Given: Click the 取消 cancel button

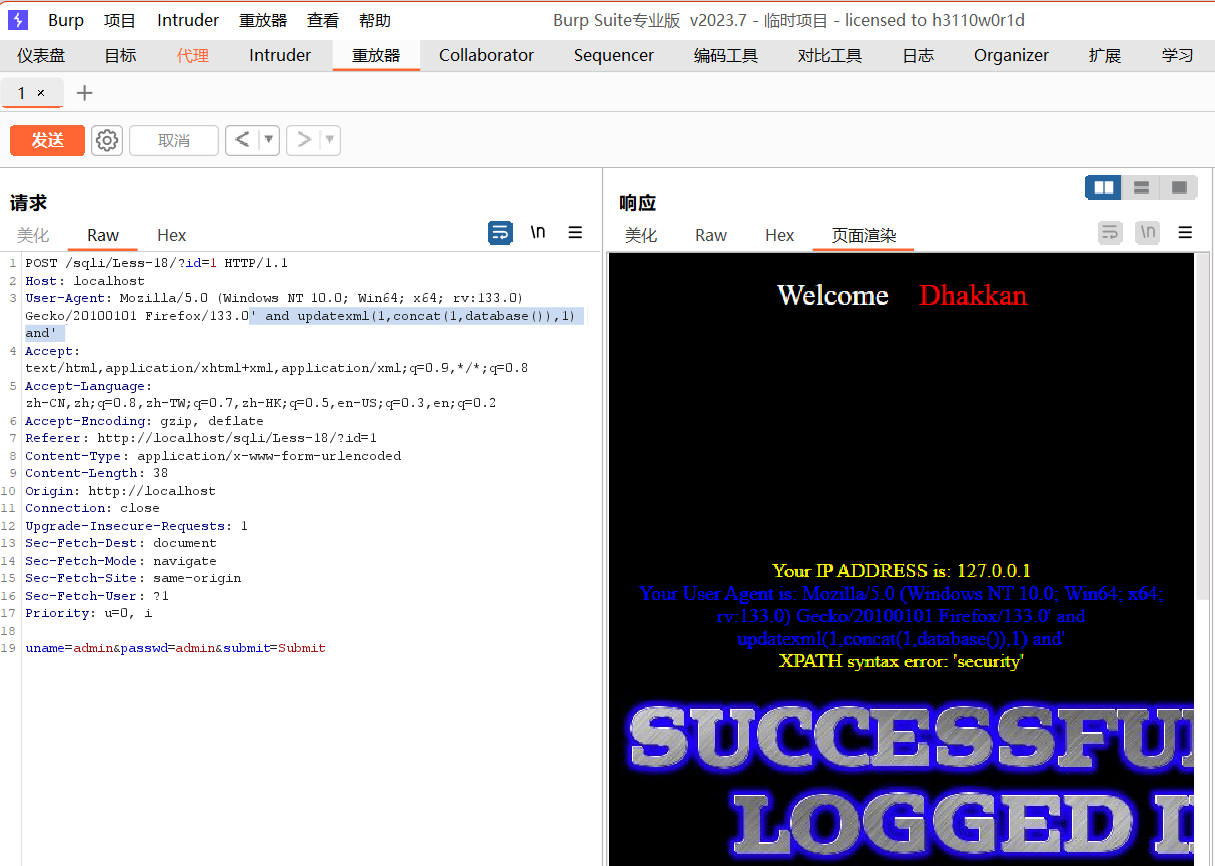Looking at the screenshot, I should point(174,140).
